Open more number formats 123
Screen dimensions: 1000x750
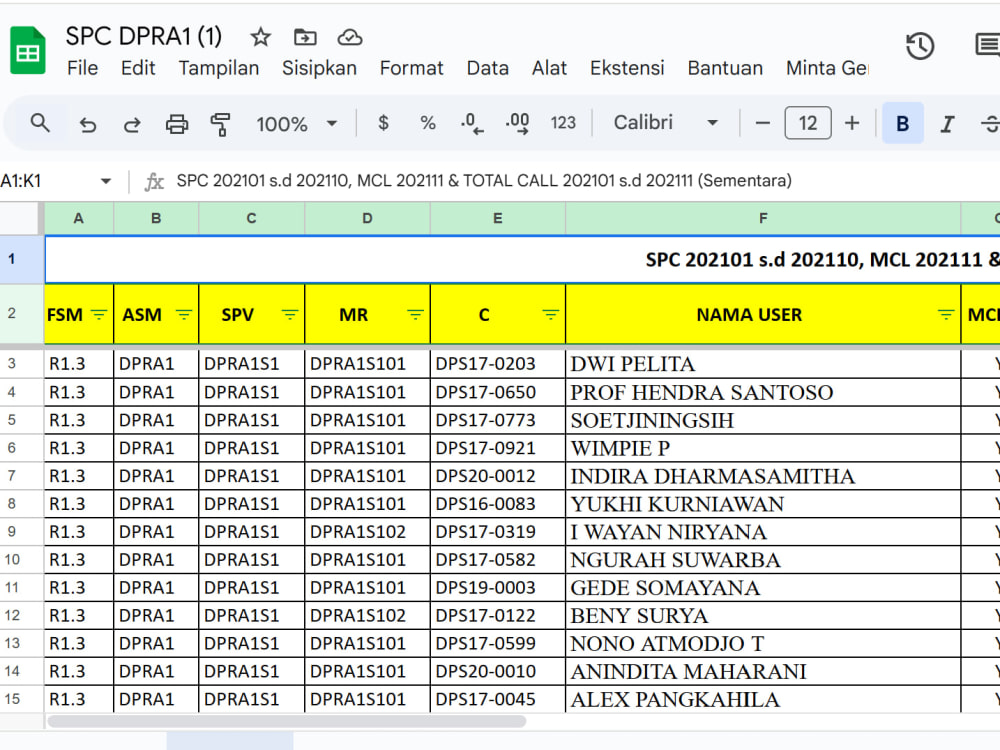click(x=563, y=122)
